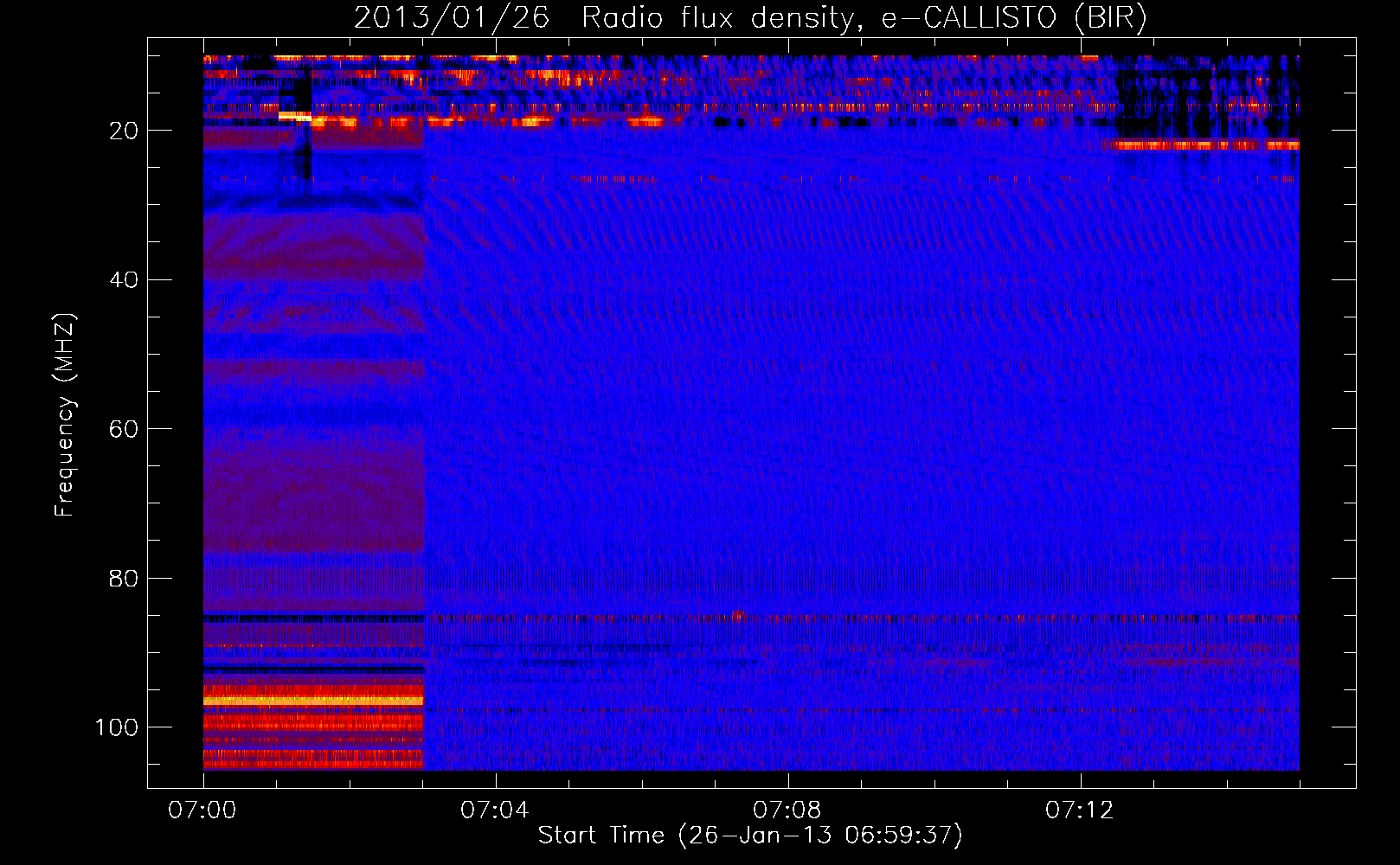Click the bright yellow band near 97 MHz

click(x=313, y=700)
